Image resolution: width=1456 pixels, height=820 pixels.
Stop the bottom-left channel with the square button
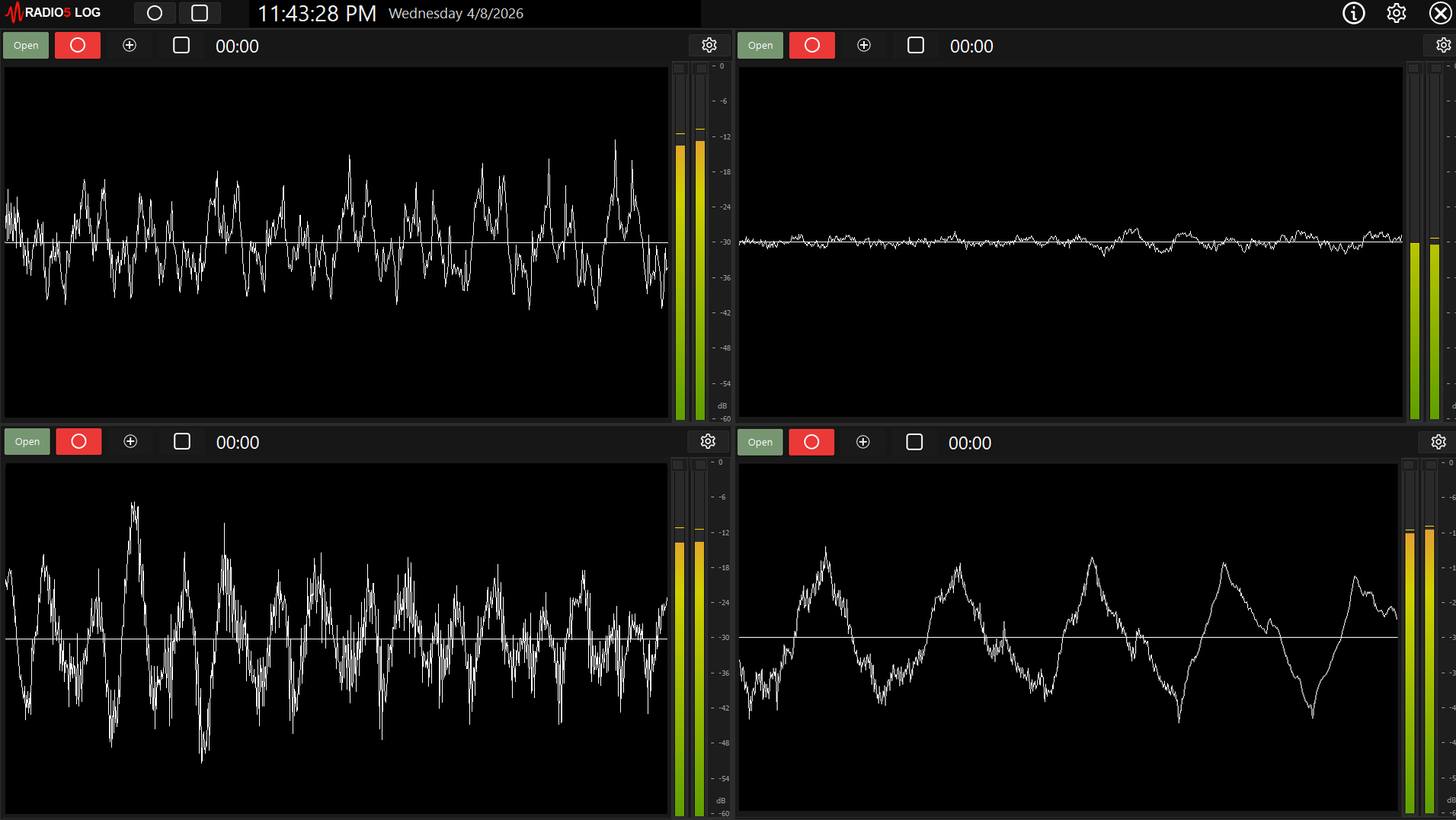(182, 442)
